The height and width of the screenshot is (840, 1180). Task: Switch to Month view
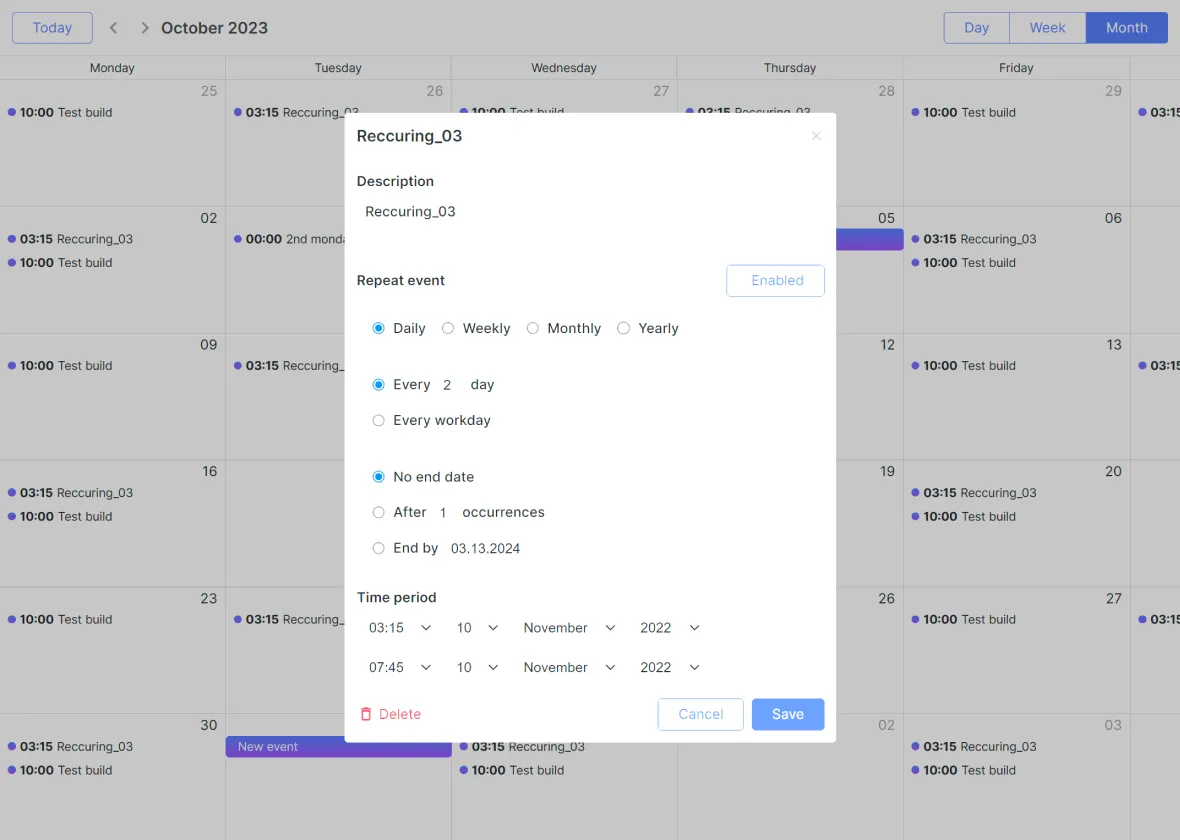[1127, 28]
